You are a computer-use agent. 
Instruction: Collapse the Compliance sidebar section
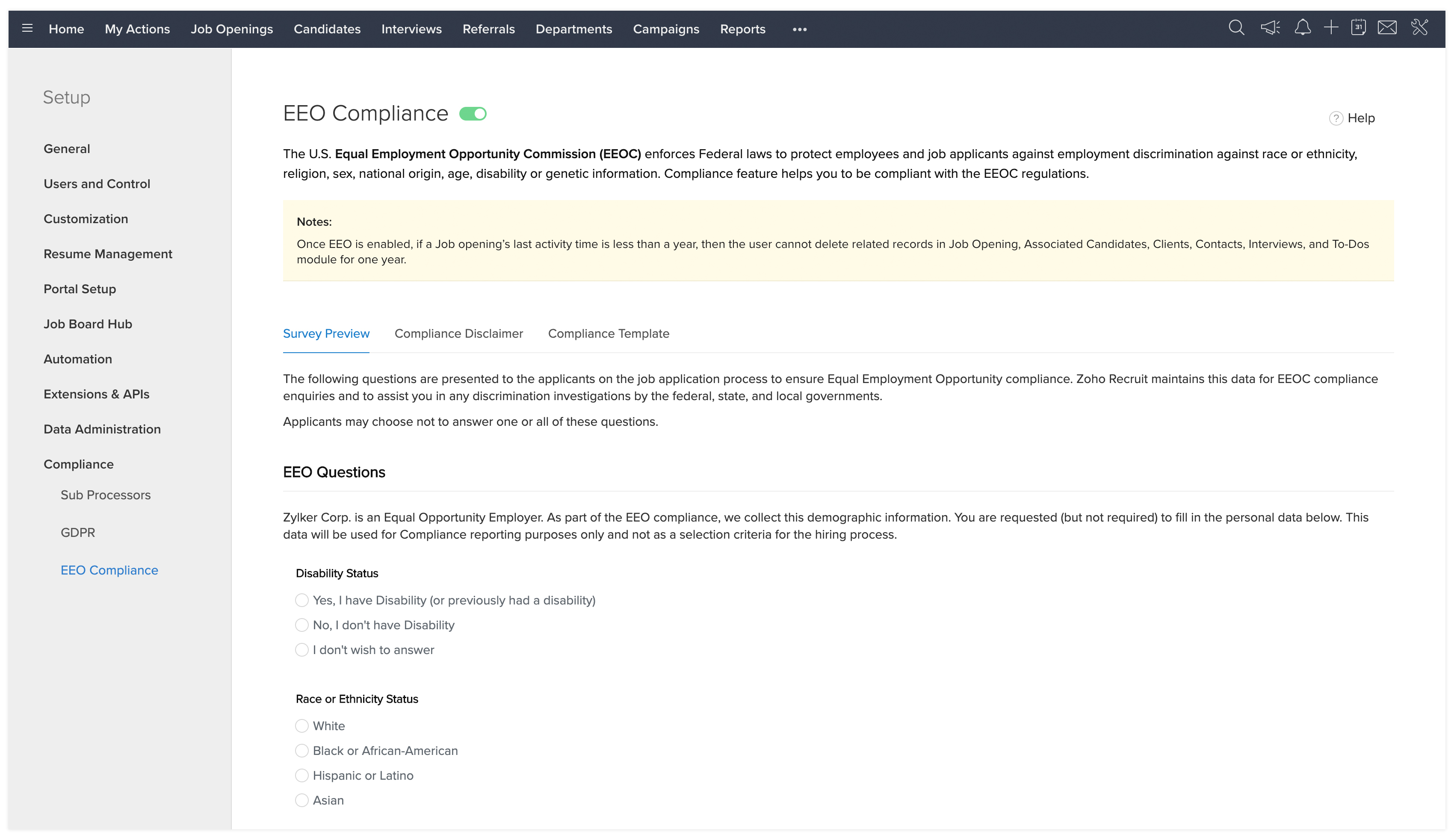78,464
